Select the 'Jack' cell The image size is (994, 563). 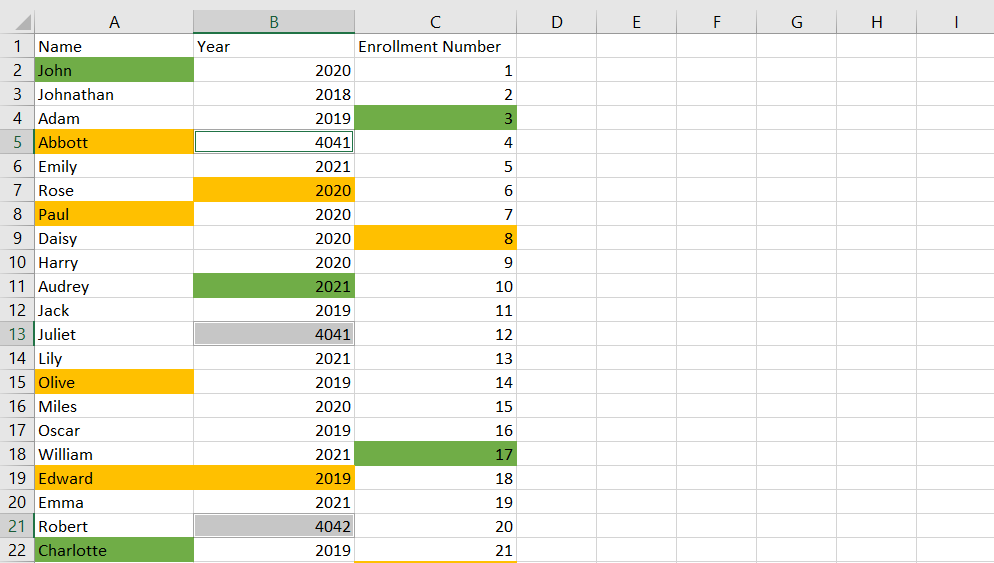(x=114, y=310)
